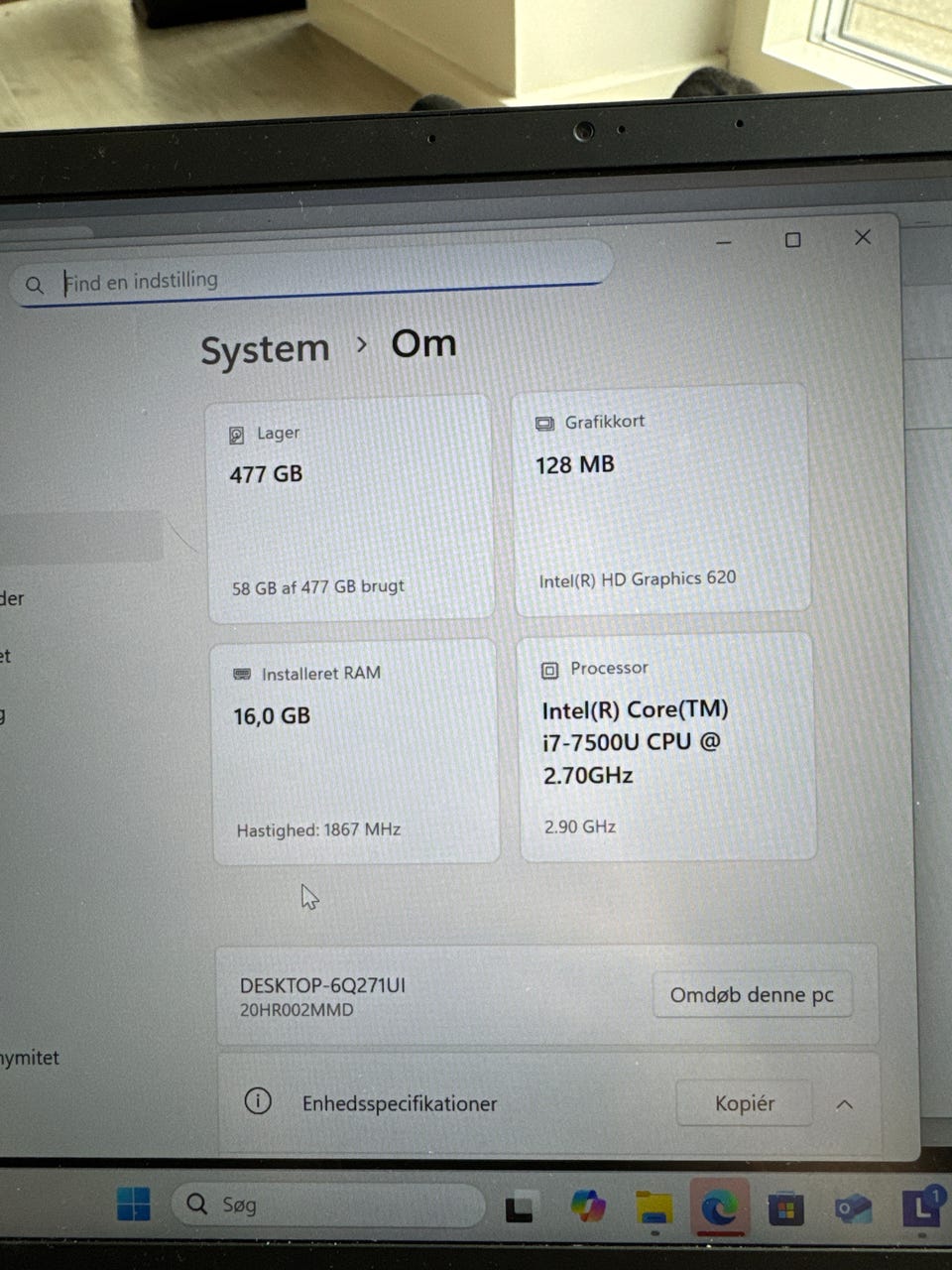
Task: Open Task View on the taskbar
Action: point(519,1209)
